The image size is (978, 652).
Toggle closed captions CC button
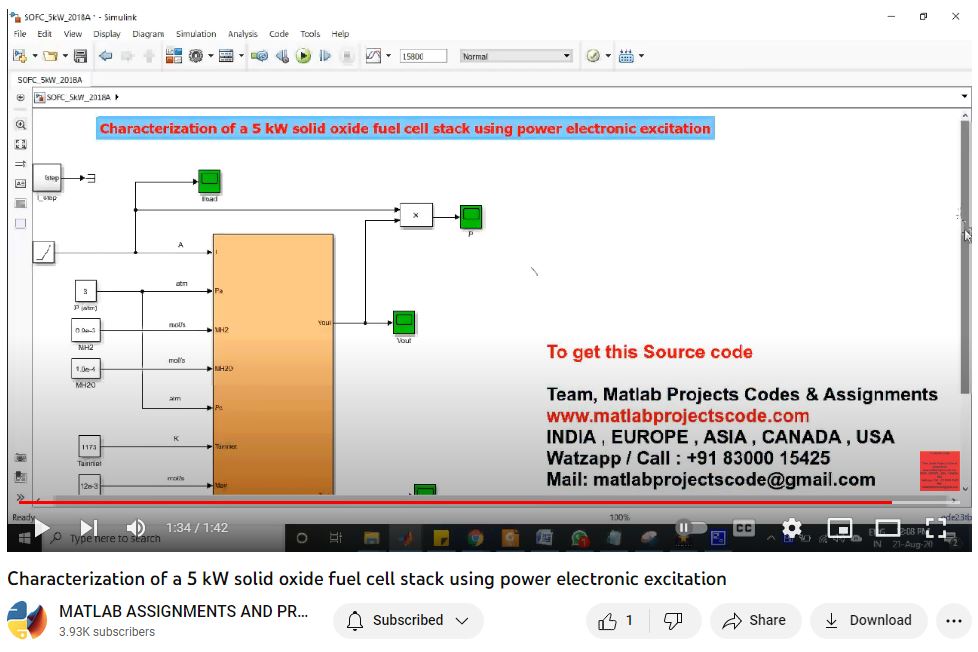click(x=743, y=528)
